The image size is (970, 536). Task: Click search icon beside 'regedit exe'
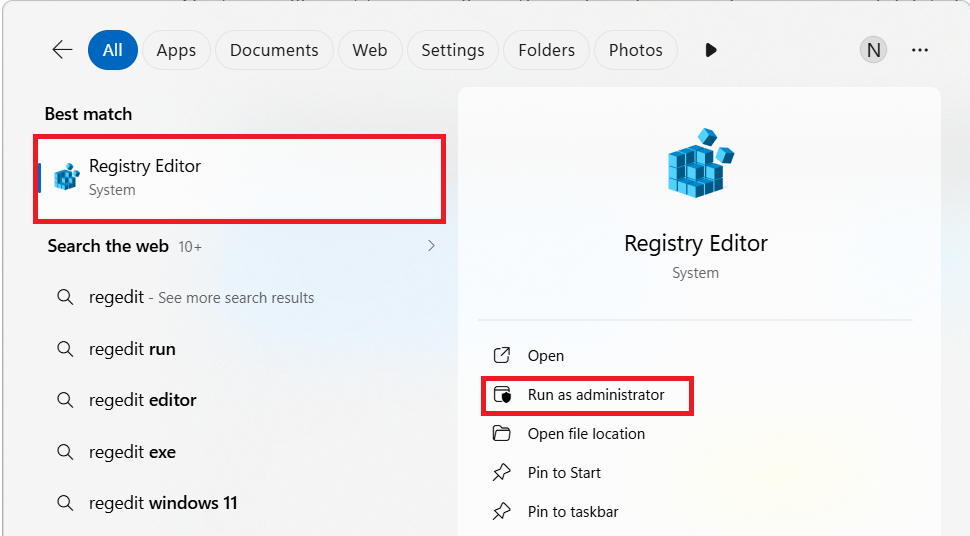(x=65, y=452)
